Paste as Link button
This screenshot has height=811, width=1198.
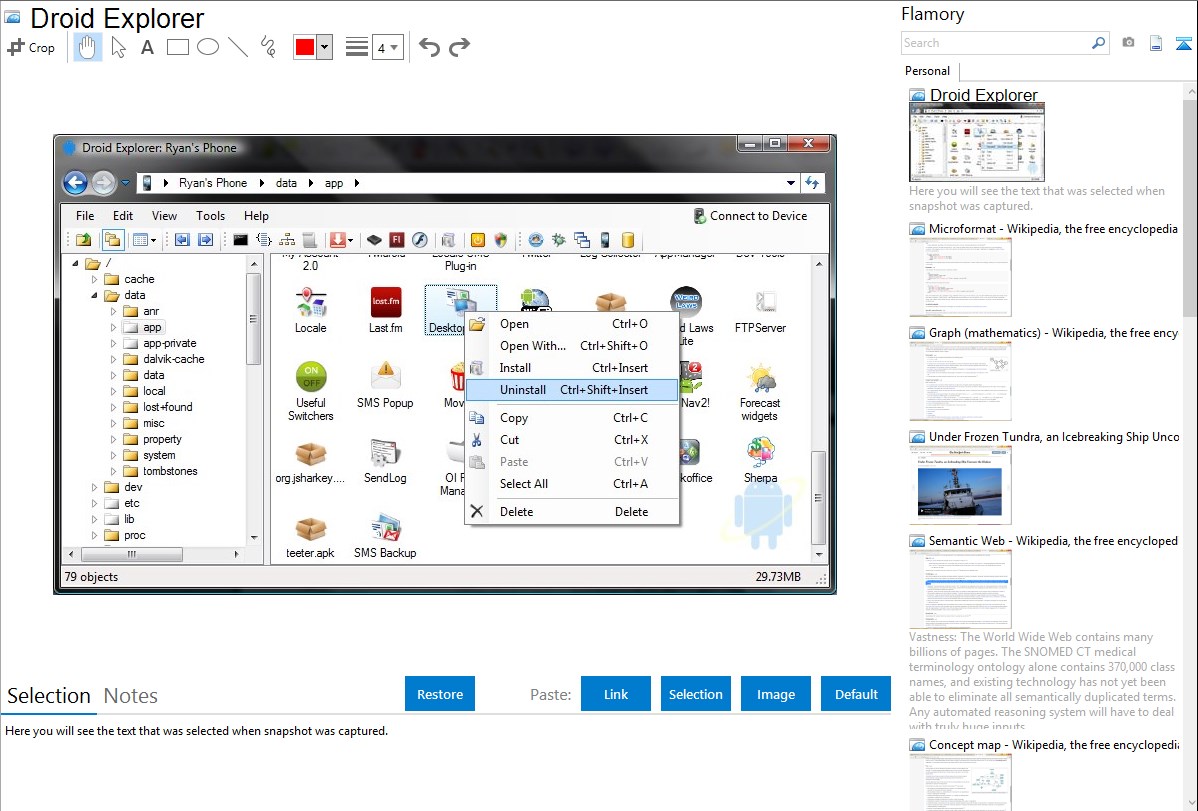616,693
